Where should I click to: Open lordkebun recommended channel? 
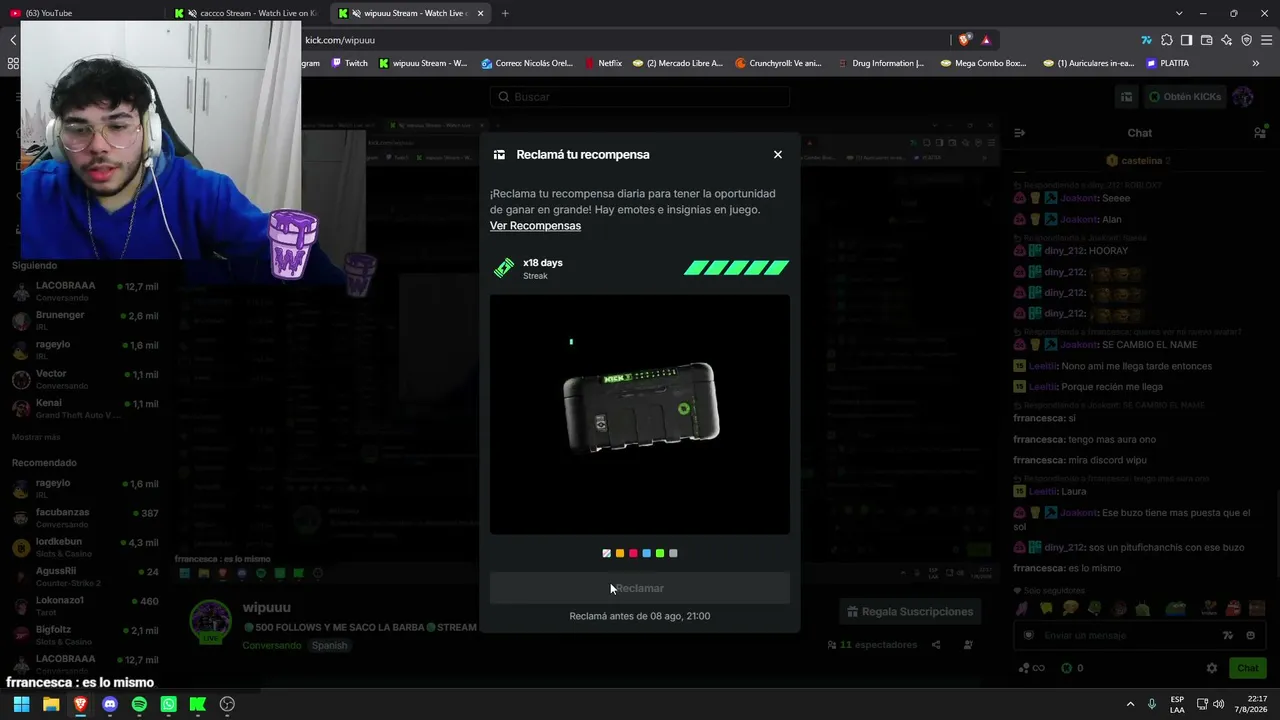coord(85,547)
